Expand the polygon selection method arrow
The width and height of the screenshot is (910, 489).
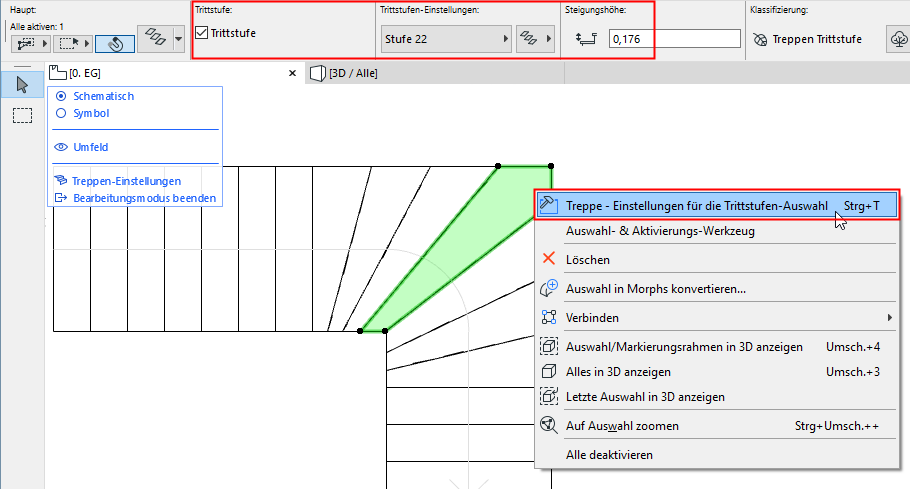pyautogui.click(x=45, y=43)
